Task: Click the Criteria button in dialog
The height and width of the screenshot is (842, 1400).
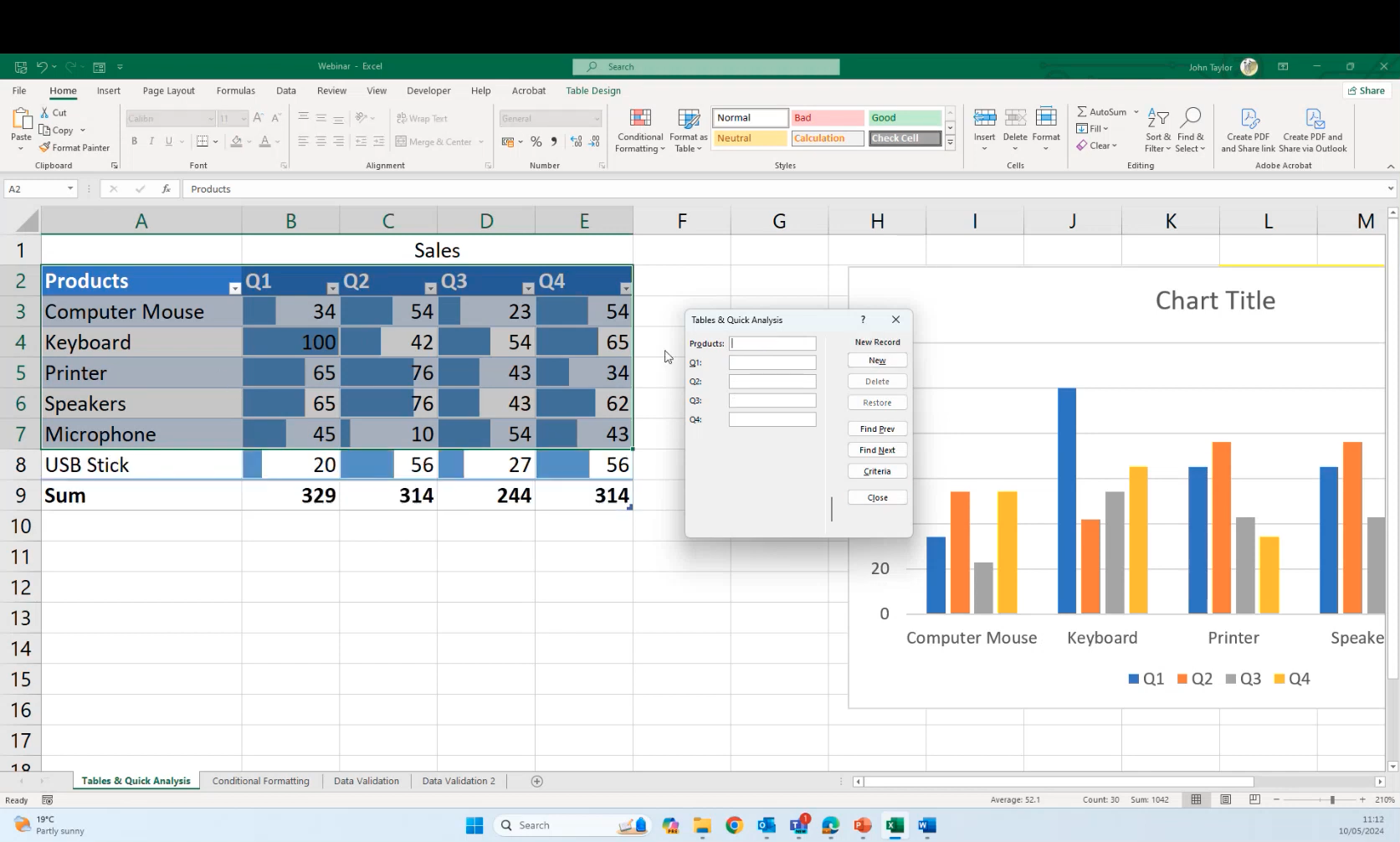Action: [877, 471]
